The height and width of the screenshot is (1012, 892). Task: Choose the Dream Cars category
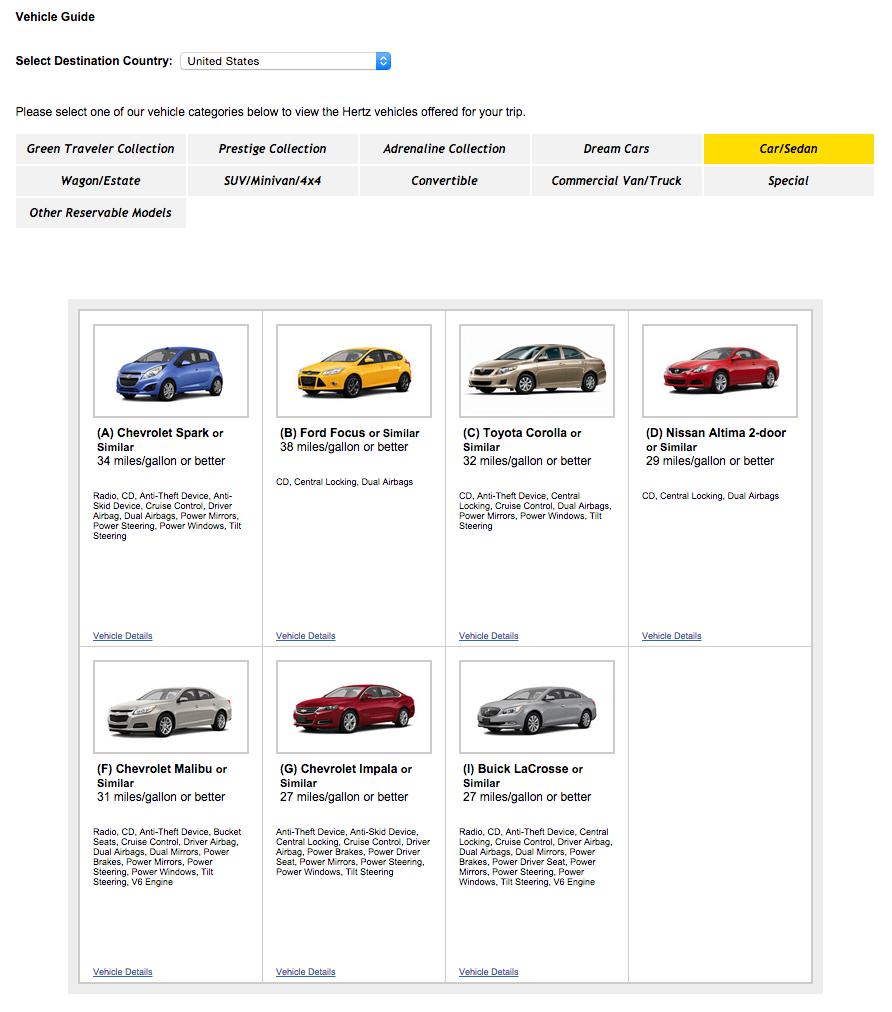616,149
